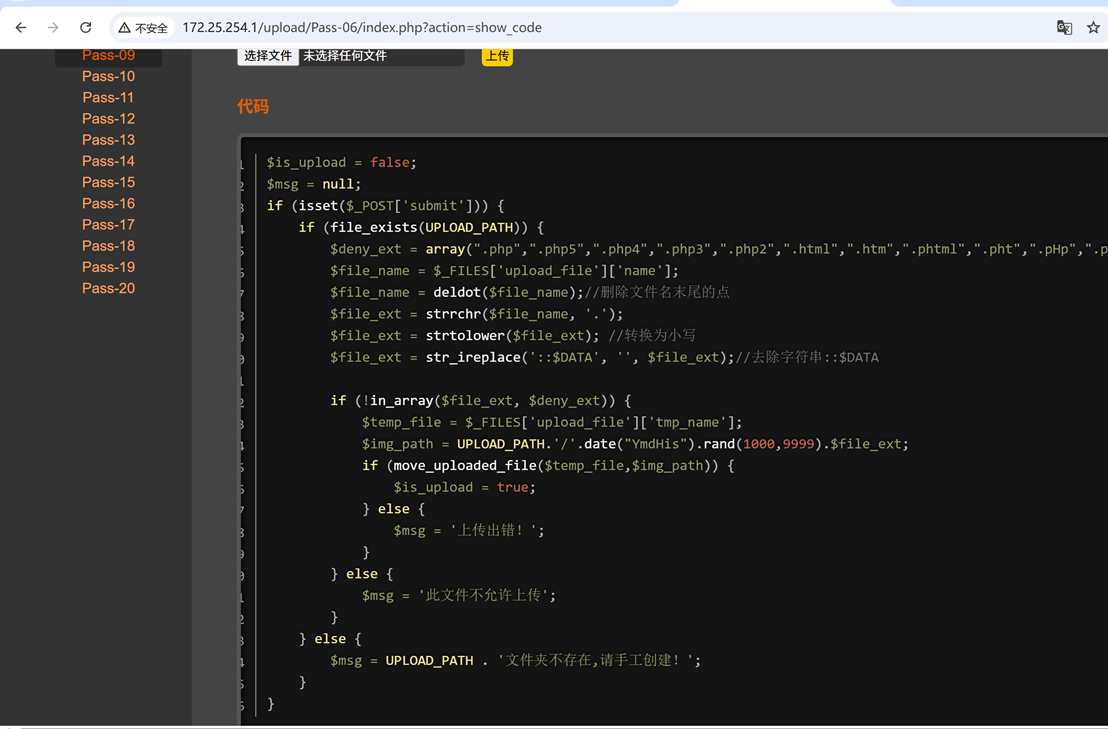Click the code line "$is_upload = false;"

coord(341,162)
